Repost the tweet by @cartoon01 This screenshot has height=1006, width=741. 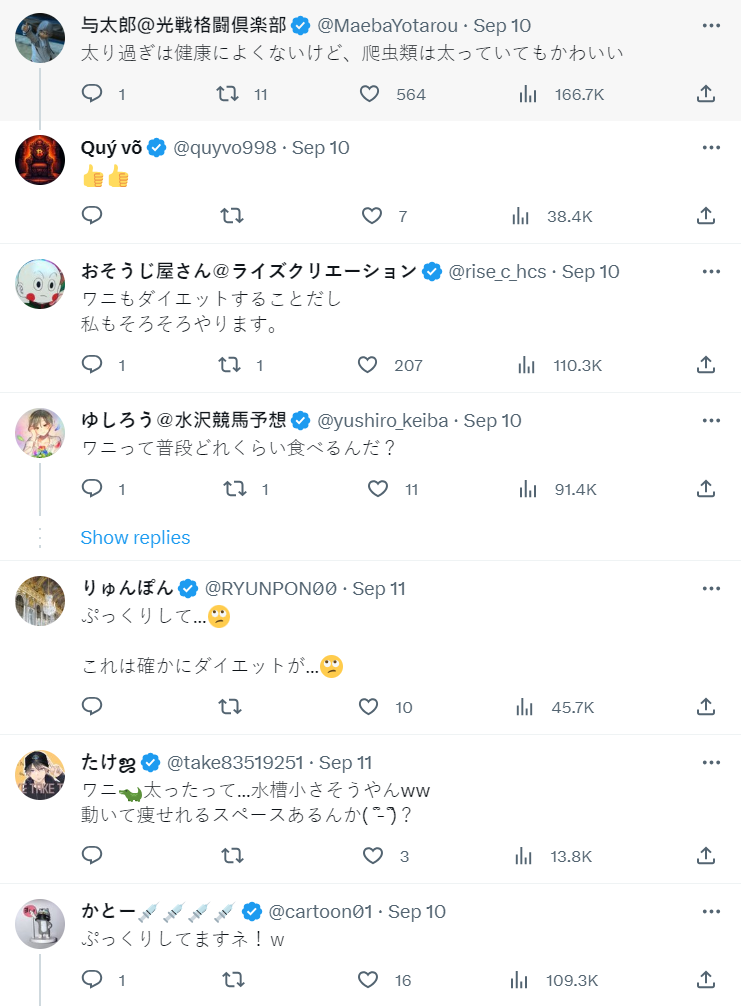click(230, 980)
